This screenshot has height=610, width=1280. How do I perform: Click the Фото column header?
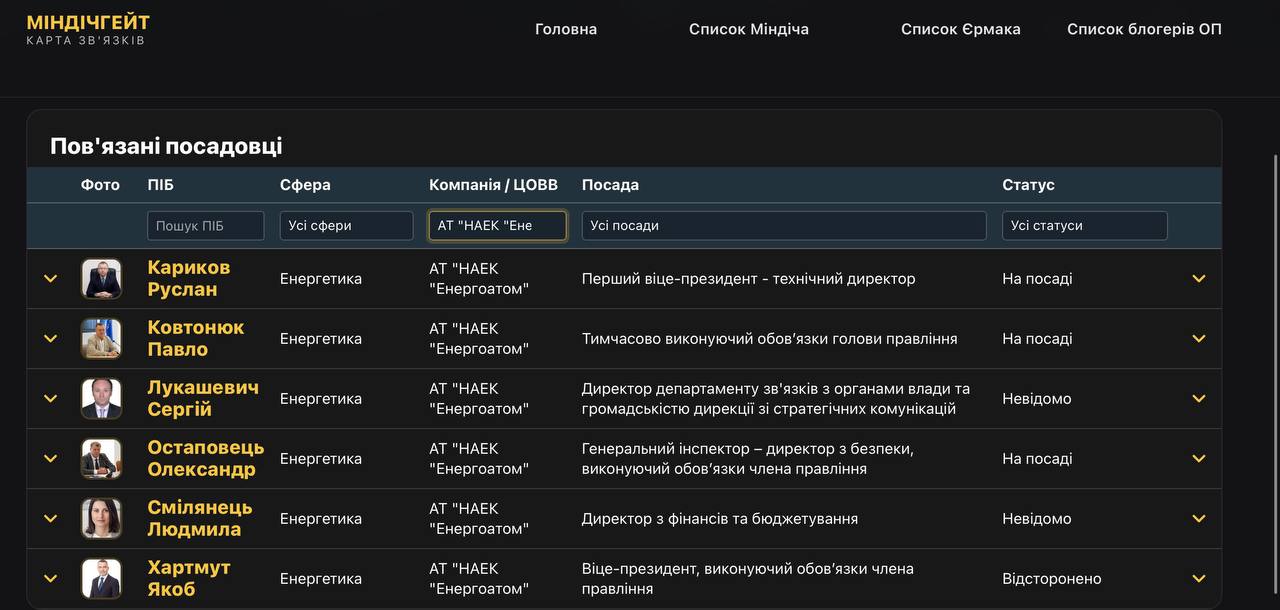tap(100, 185)
